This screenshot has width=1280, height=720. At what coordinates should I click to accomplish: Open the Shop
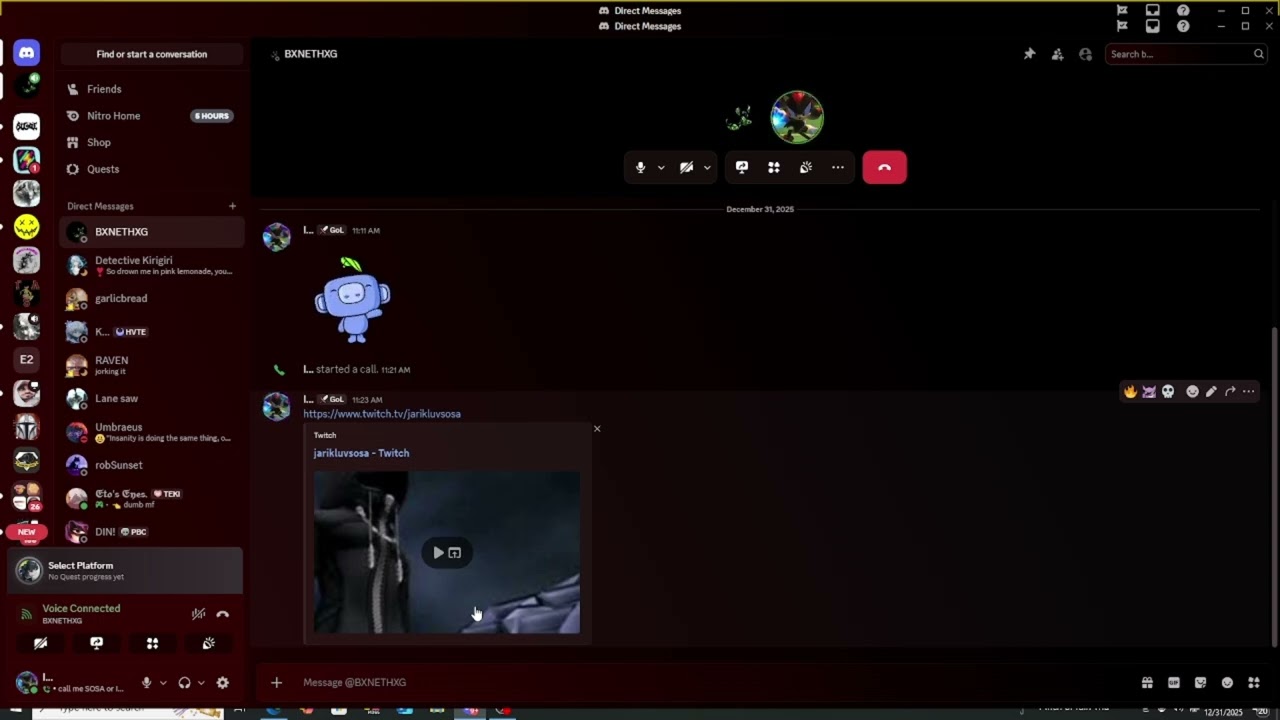tap(152, 142)
